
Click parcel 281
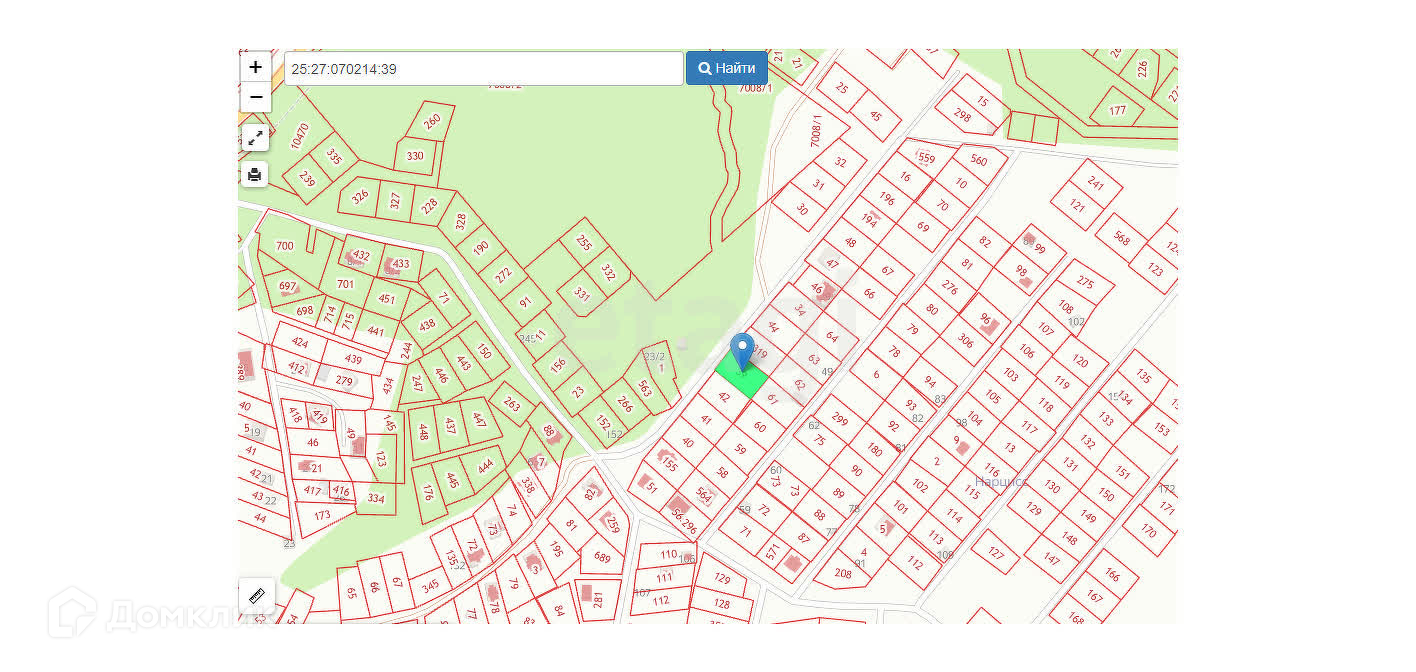pyautogui.click(x=598, y=599)
